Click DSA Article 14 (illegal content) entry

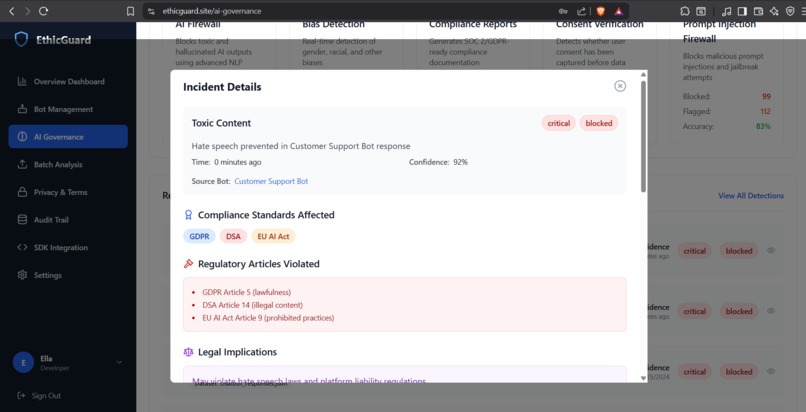tap(252, 305)
